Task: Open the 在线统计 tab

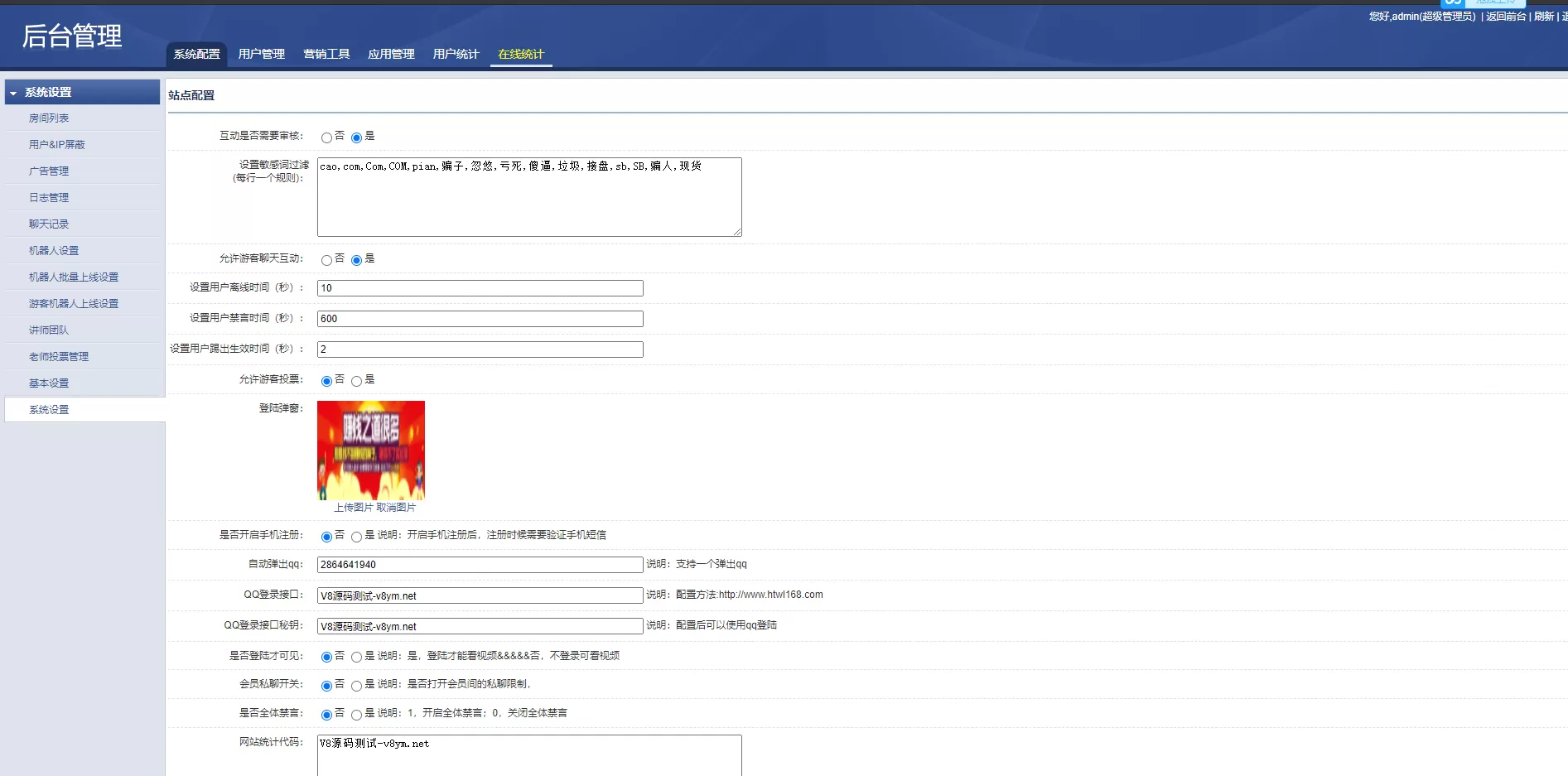Action: pyautogui.click(x=521, y=54)
